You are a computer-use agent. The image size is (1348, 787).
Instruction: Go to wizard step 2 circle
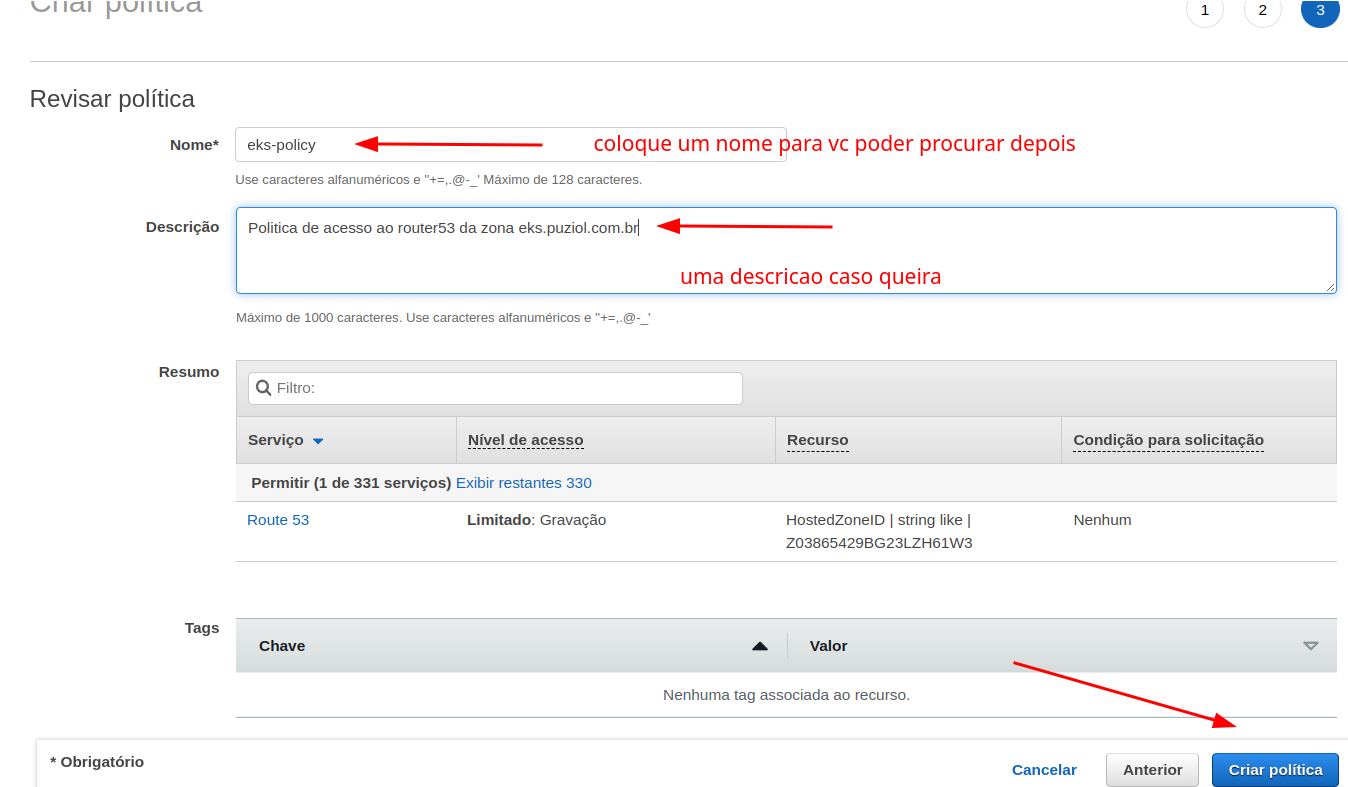pos(1262,11)
